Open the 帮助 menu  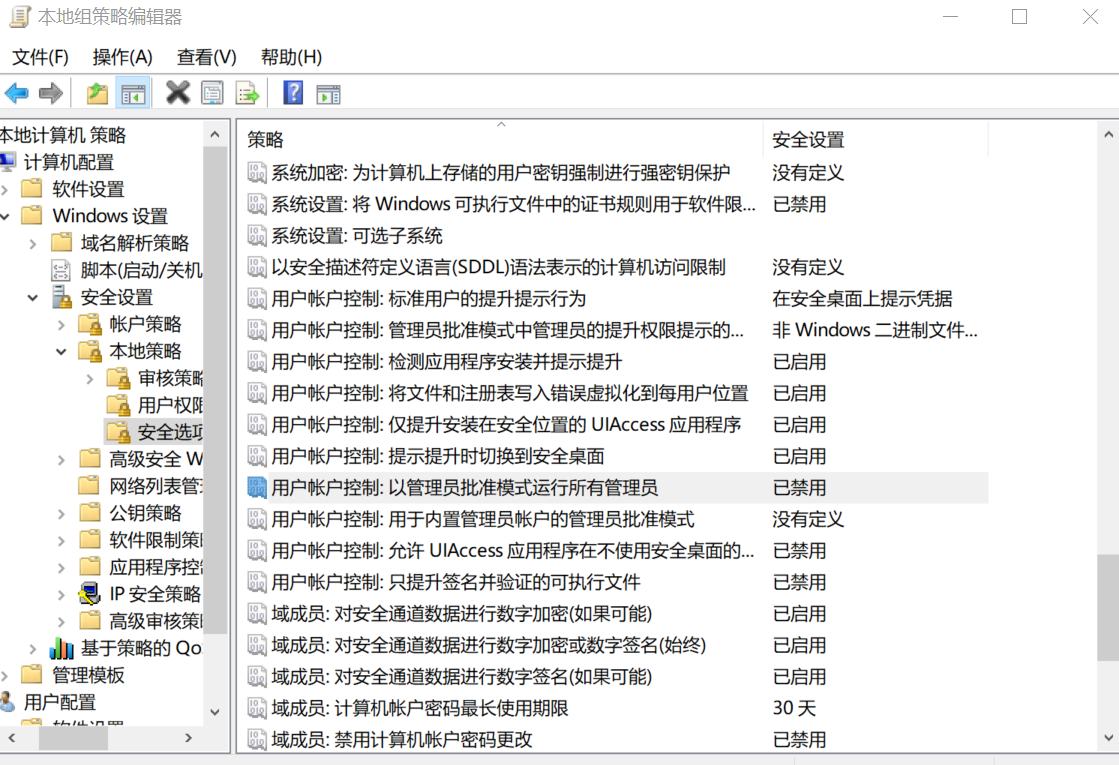290,57
